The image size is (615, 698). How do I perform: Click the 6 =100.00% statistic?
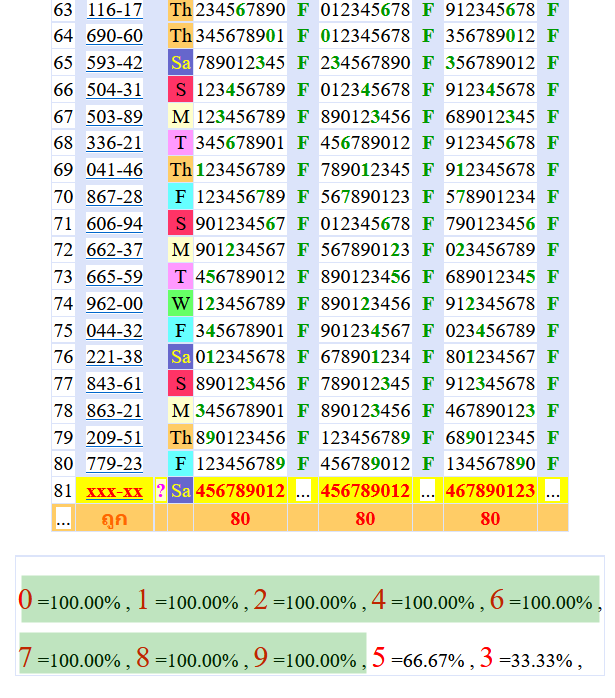pyautogui.click(x=541, y=600)
